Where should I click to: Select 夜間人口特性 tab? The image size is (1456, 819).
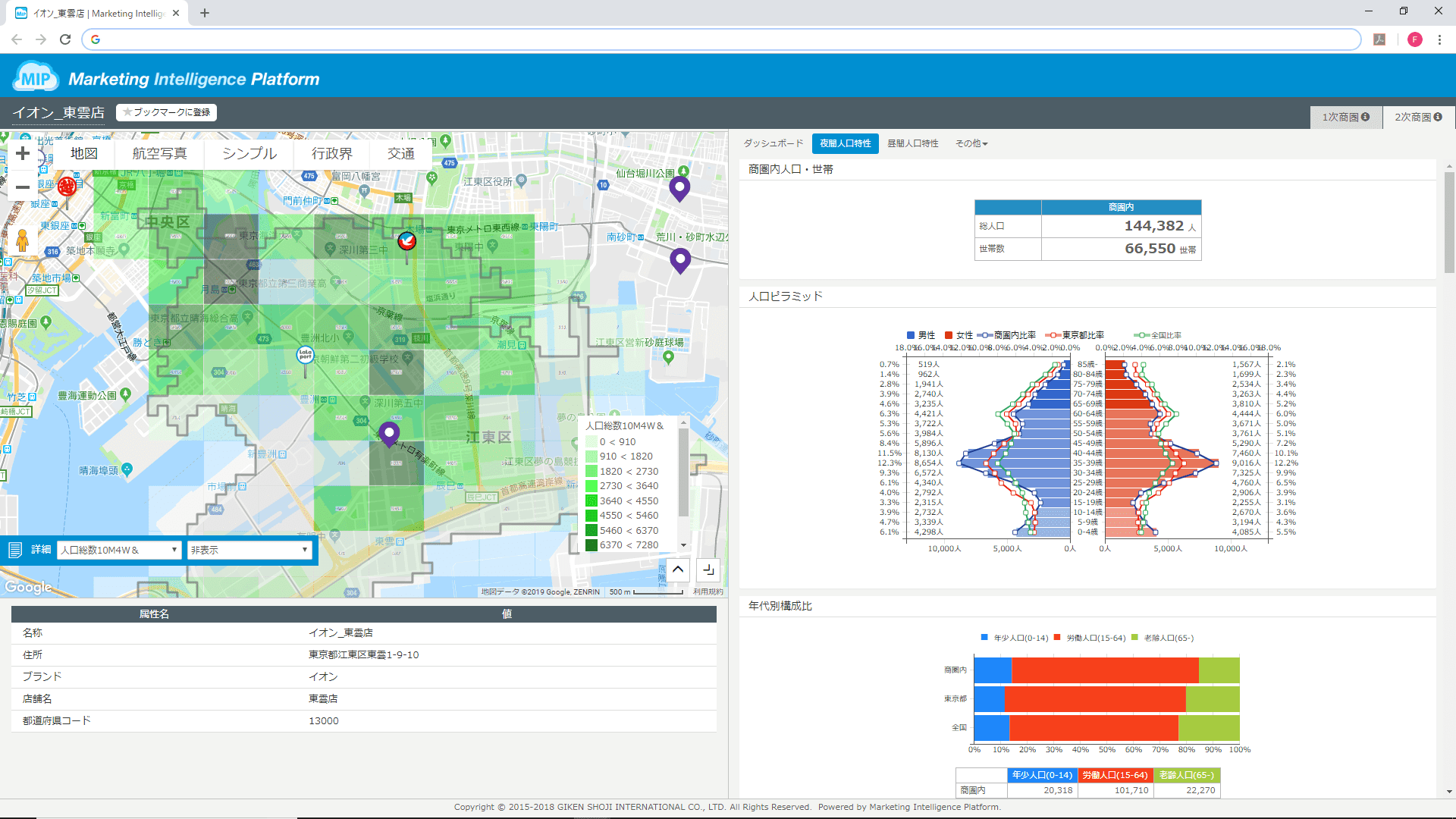(x=845, y=143)
